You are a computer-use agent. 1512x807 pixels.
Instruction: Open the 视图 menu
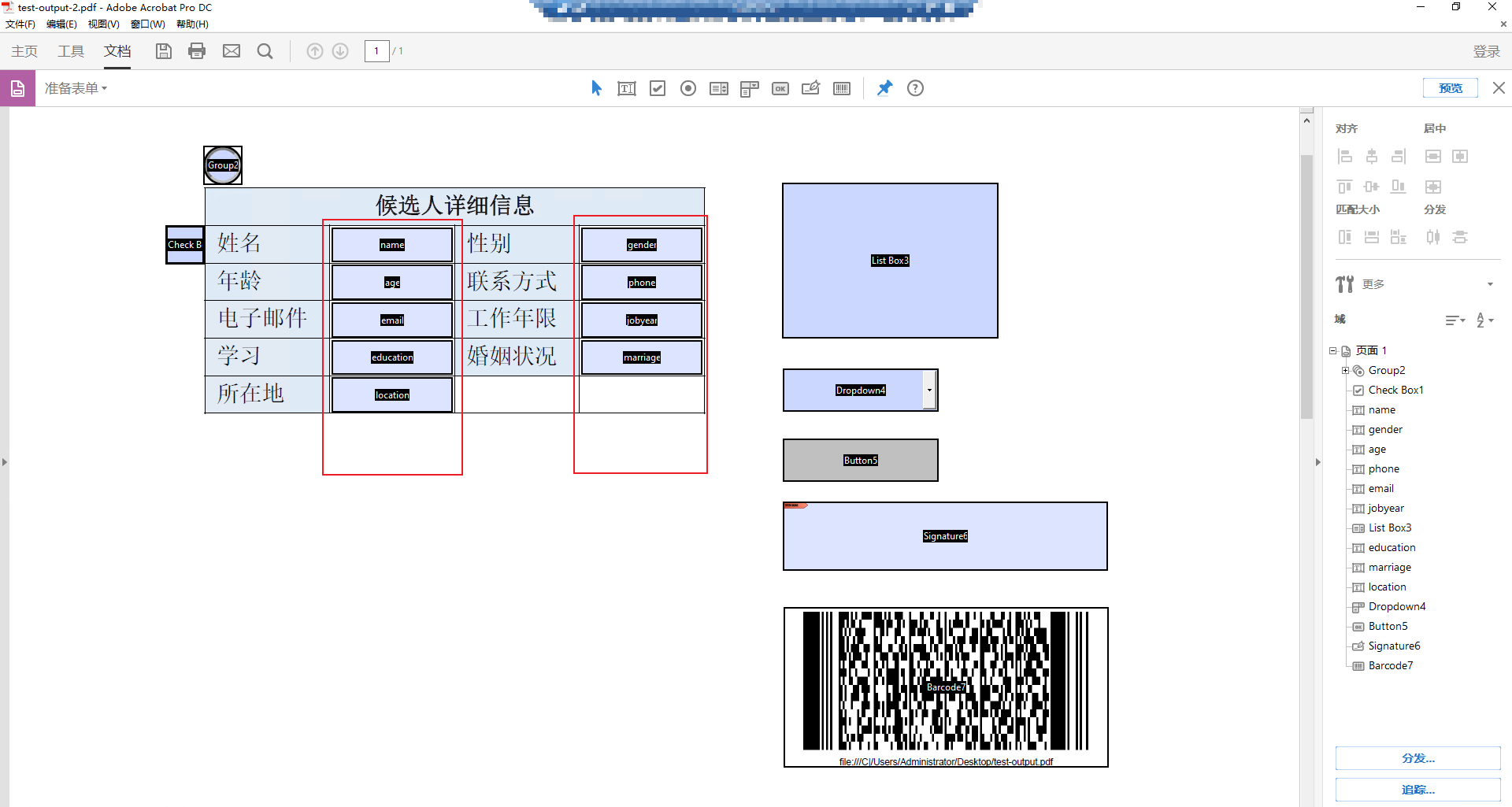pyautogui.click(x=103, y=24)
